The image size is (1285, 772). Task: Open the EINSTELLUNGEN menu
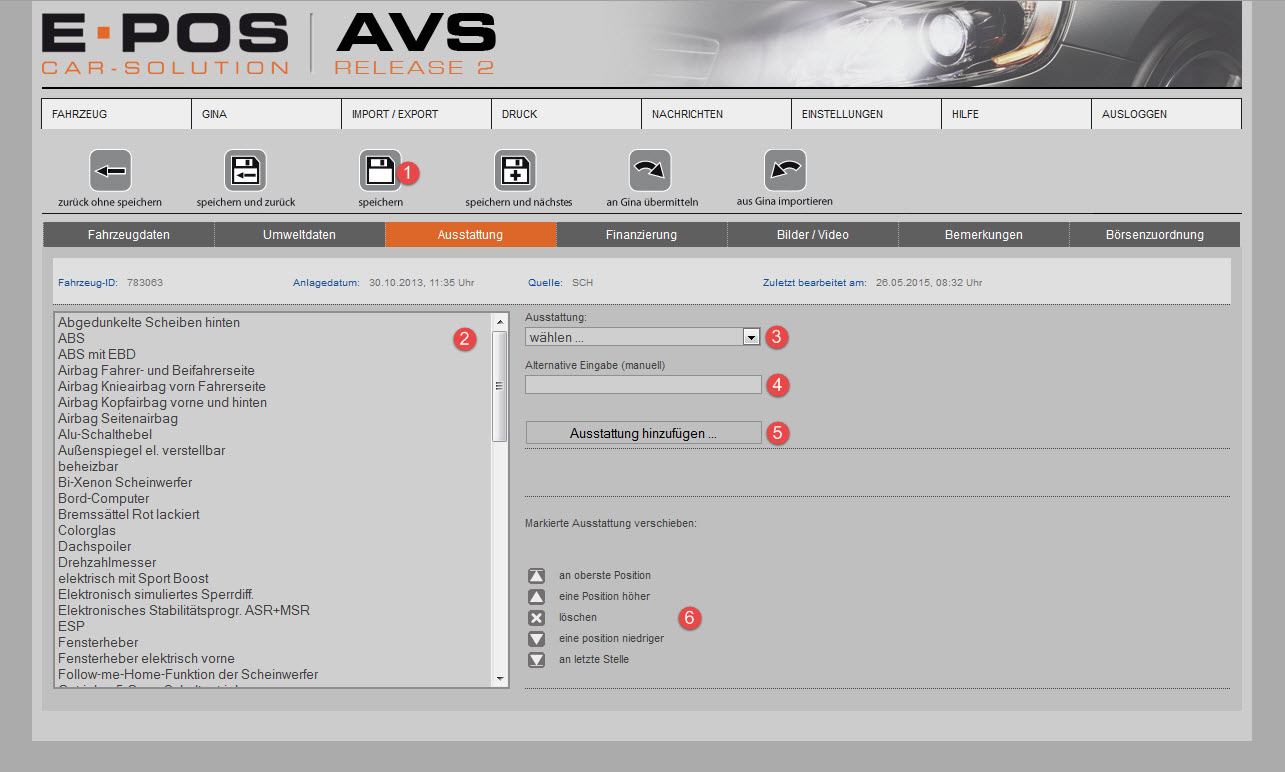pyautogui.click(x=866, y=114)
